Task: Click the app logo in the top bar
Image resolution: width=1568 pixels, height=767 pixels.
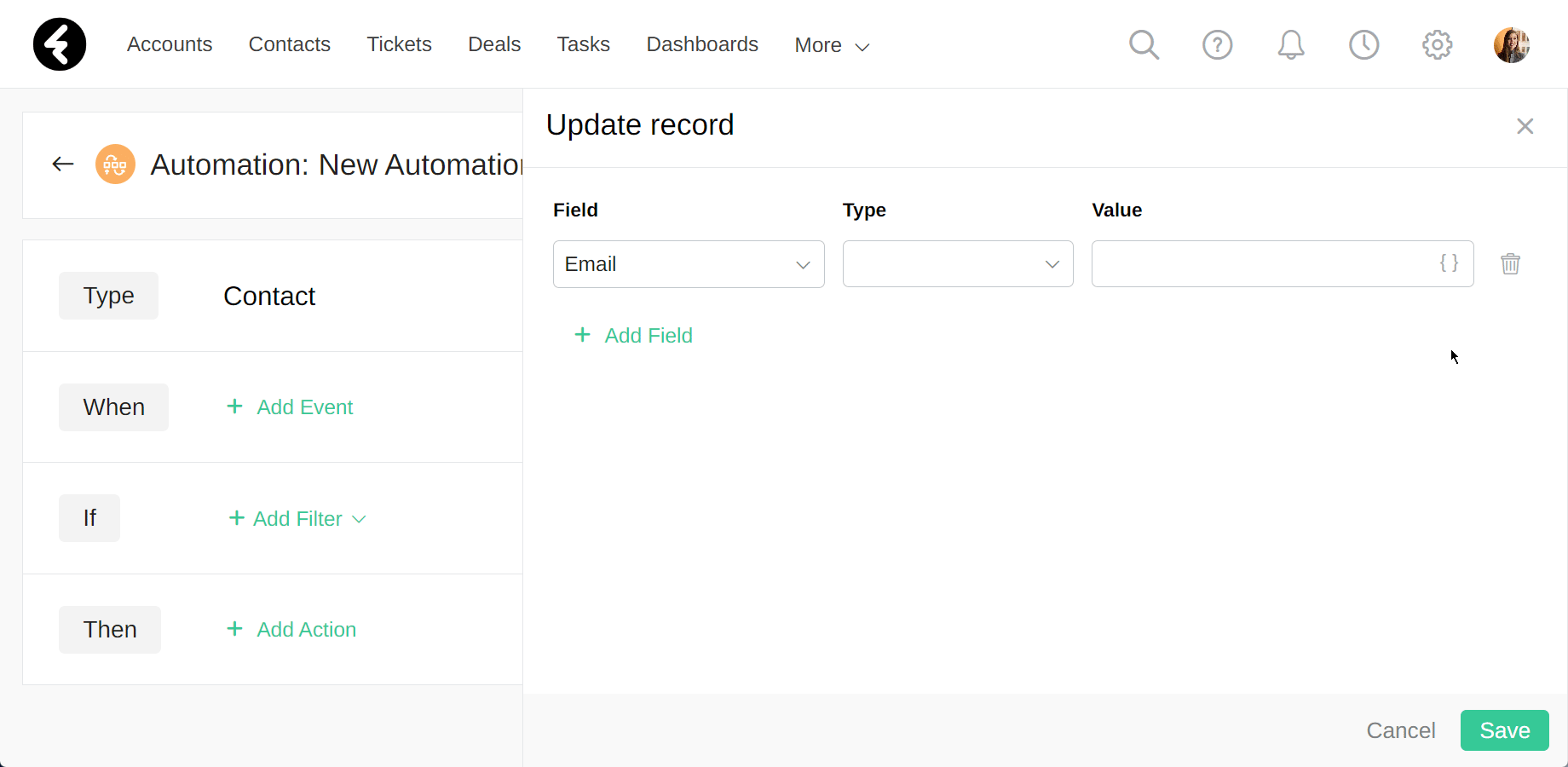Action: pyautogui.click(x=60, y=44)
